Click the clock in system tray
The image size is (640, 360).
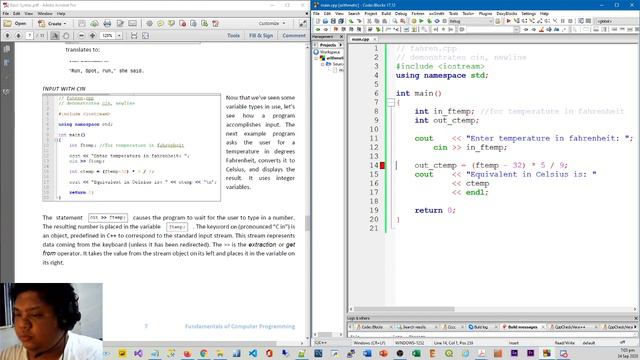[x=627, y=353]
